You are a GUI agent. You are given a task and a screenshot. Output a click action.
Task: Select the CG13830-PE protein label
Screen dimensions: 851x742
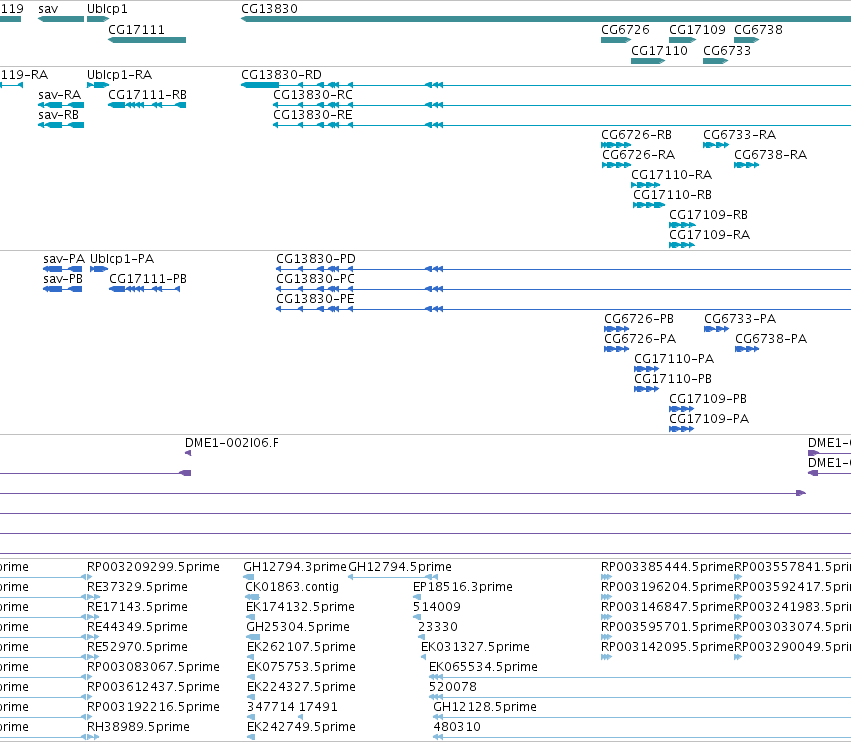click(315, 299)
